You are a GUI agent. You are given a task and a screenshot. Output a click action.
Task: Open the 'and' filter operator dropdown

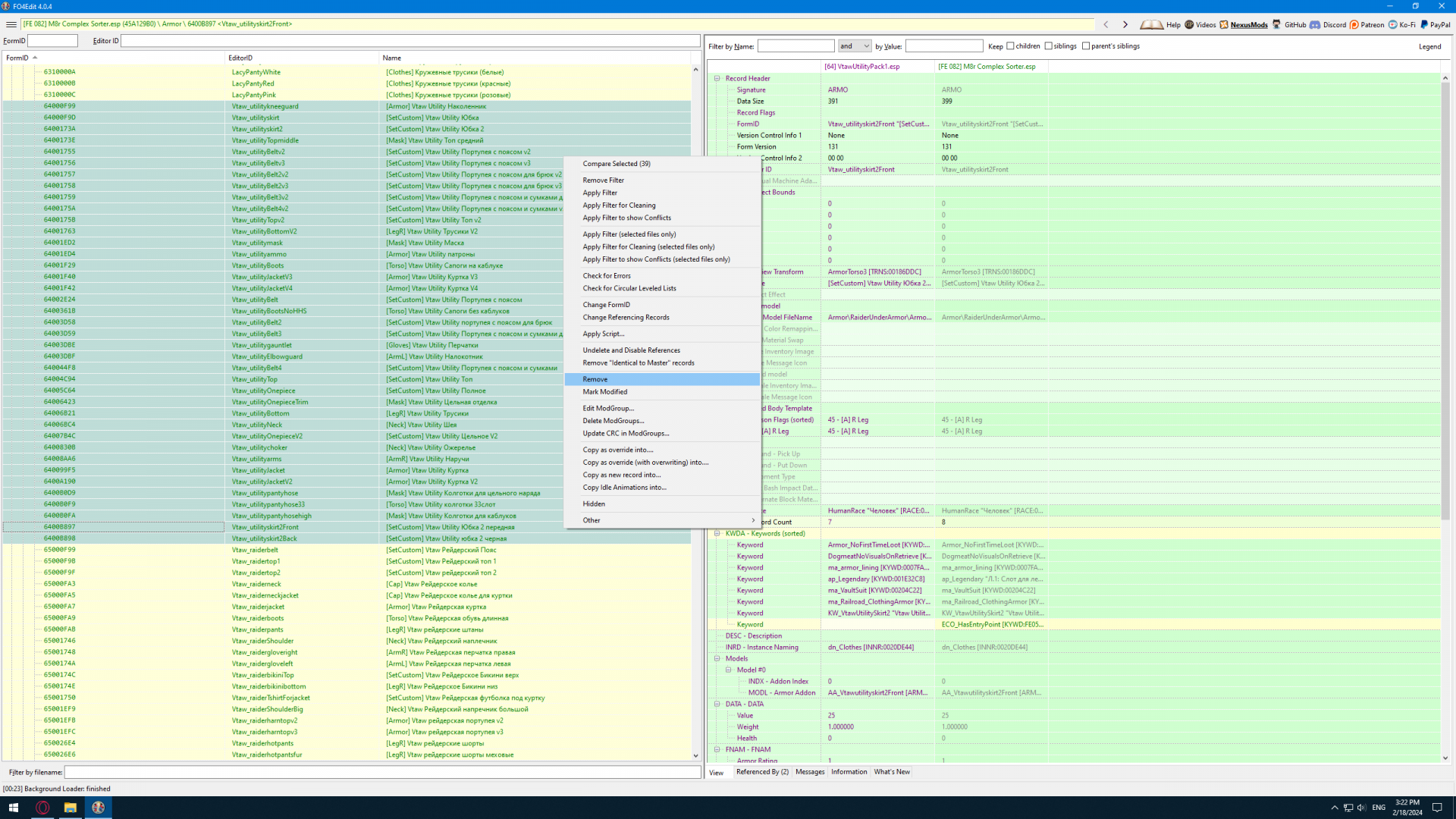855,46
